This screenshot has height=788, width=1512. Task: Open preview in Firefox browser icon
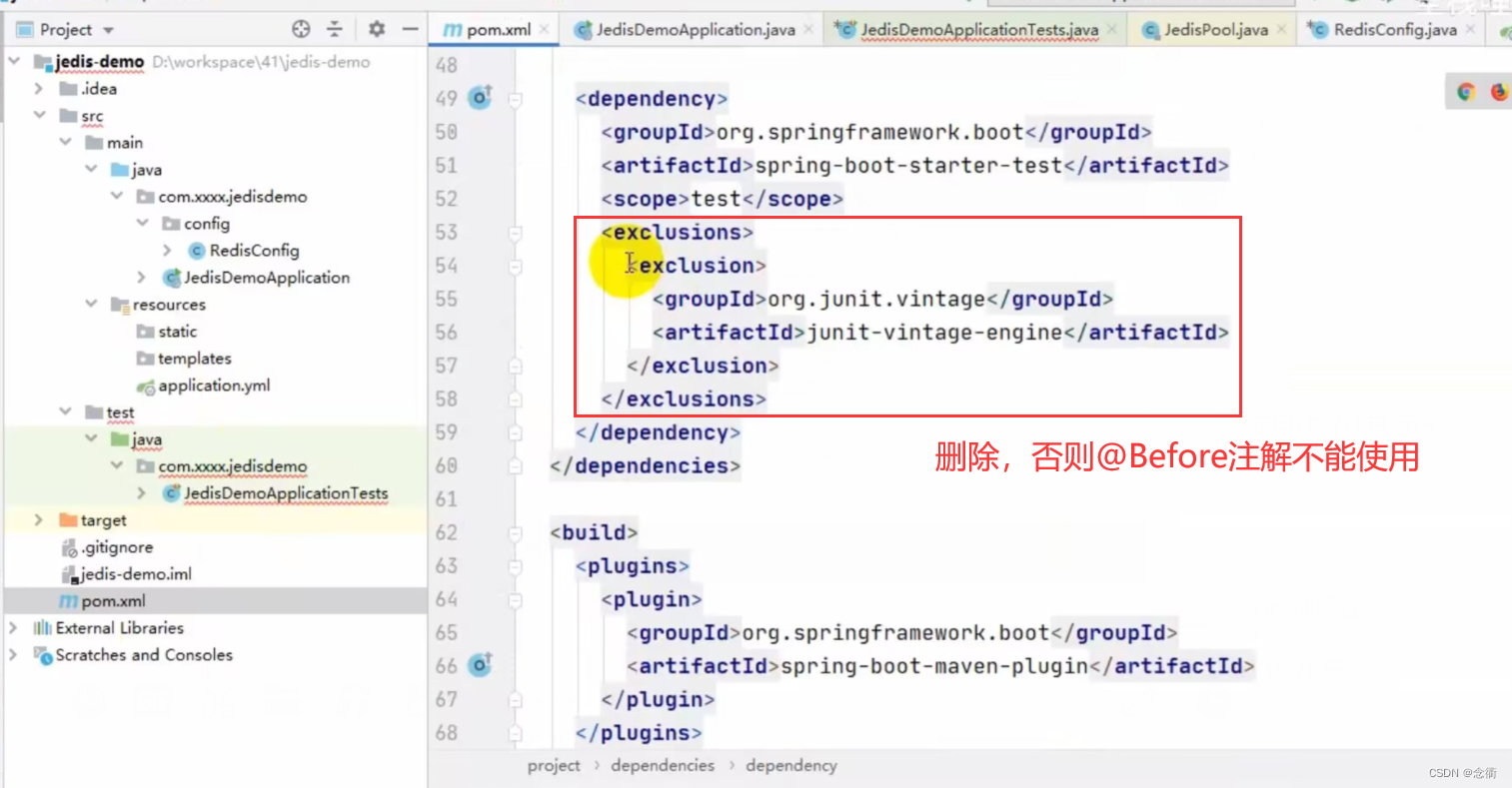1499,91
